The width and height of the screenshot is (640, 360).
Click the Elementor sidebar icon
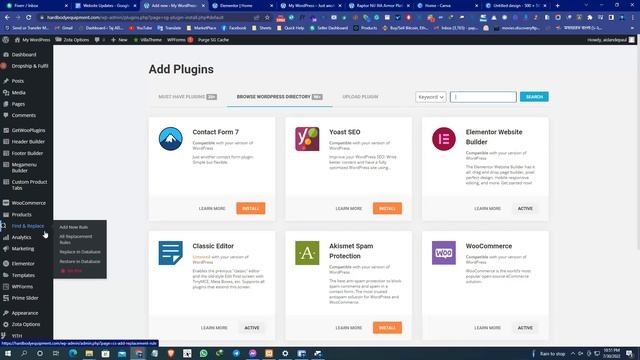pos(6,264)
